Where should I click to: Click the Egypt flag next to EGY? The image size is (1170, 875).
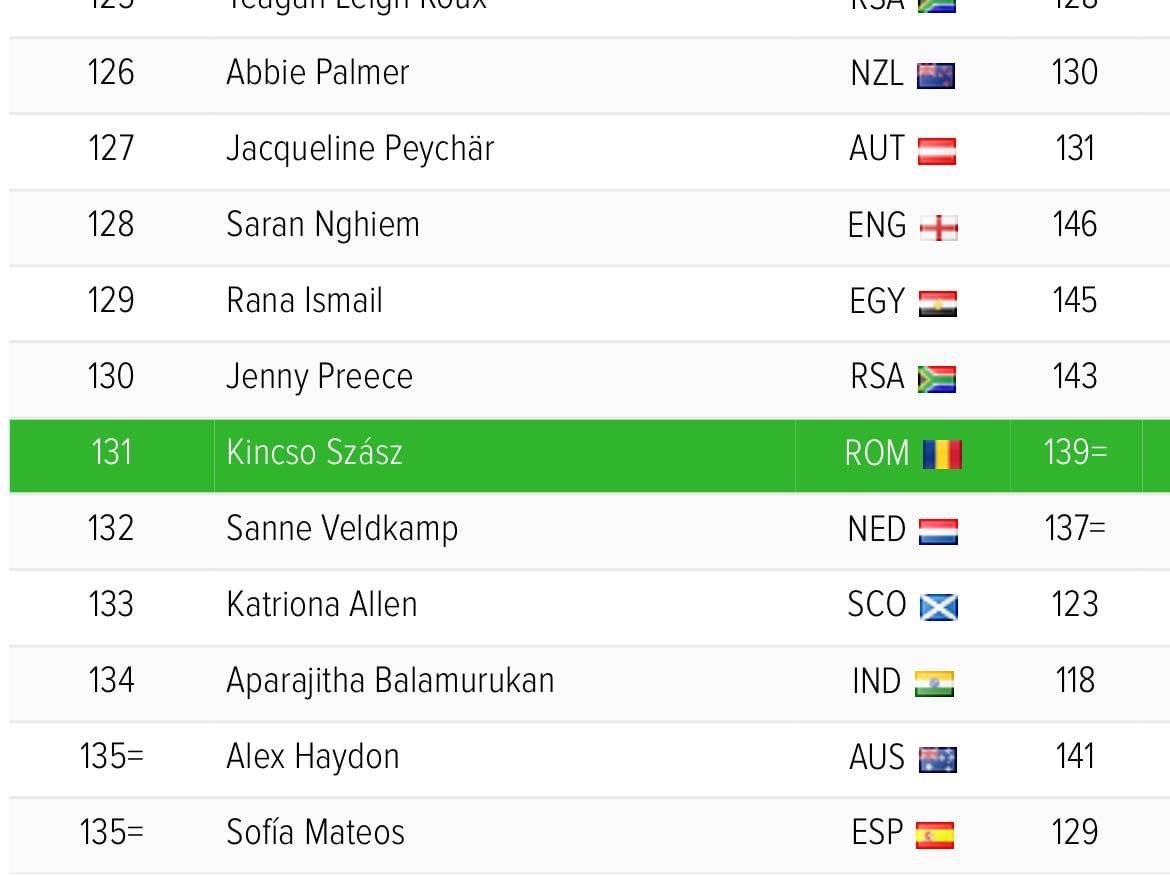pyautogui.click(x=937, y=304)
